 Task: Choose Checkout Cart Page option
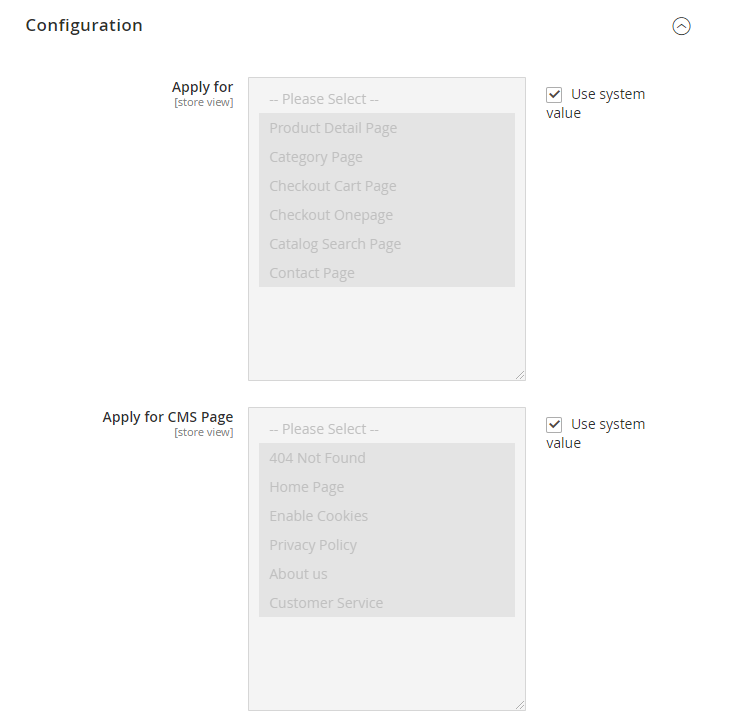coord(332,186)
